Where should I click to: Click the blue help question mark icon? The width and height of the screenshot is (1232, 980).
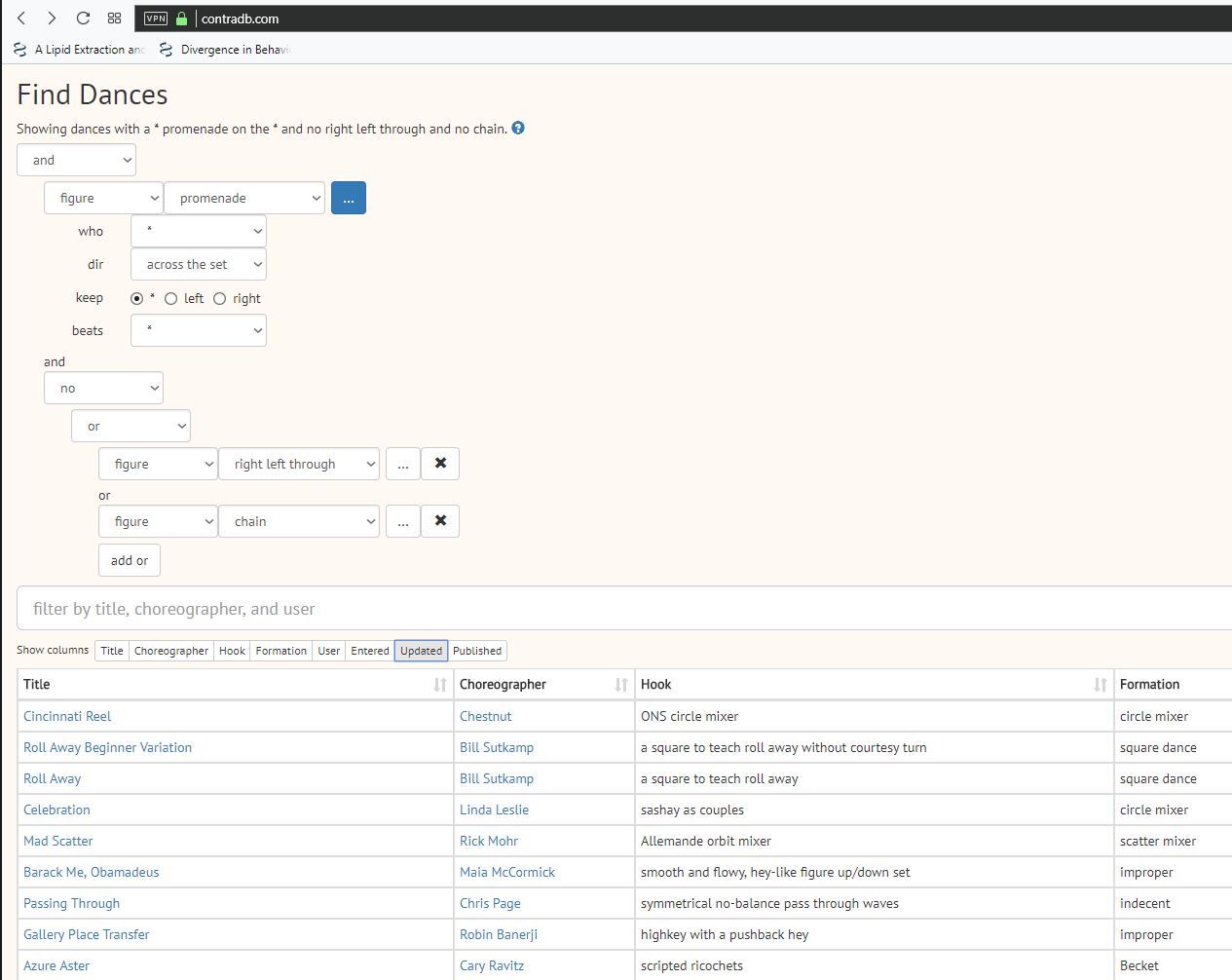pyautogui.click(x=518, y=128)
